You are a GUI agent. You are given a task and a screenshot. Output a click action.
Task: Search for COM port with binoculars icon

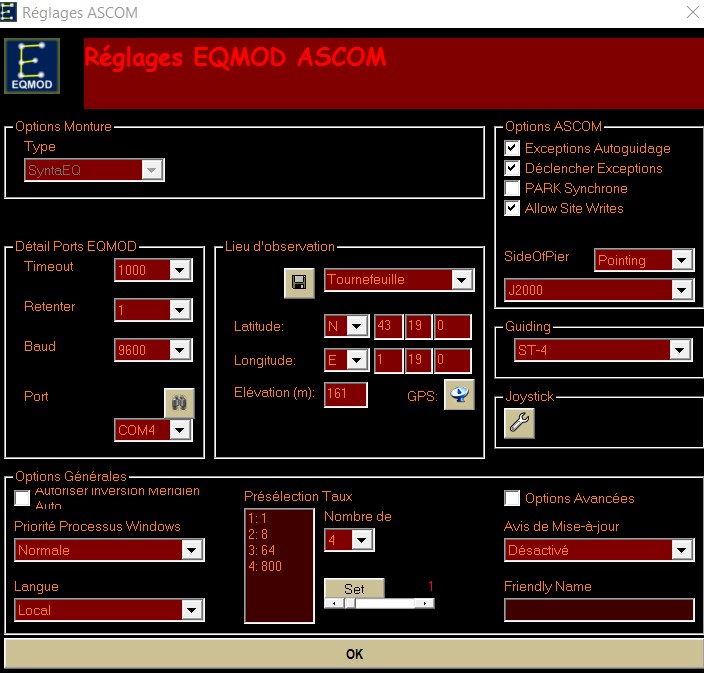click(179, 403)
